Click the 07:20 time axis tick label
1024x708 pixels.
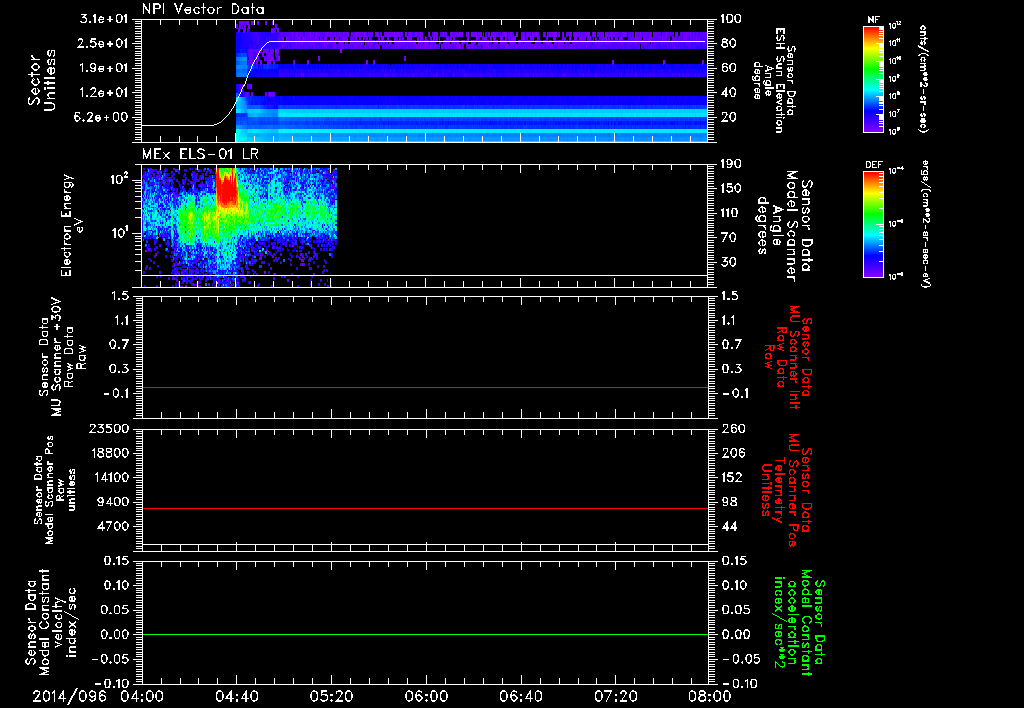[x=616, y=697]
